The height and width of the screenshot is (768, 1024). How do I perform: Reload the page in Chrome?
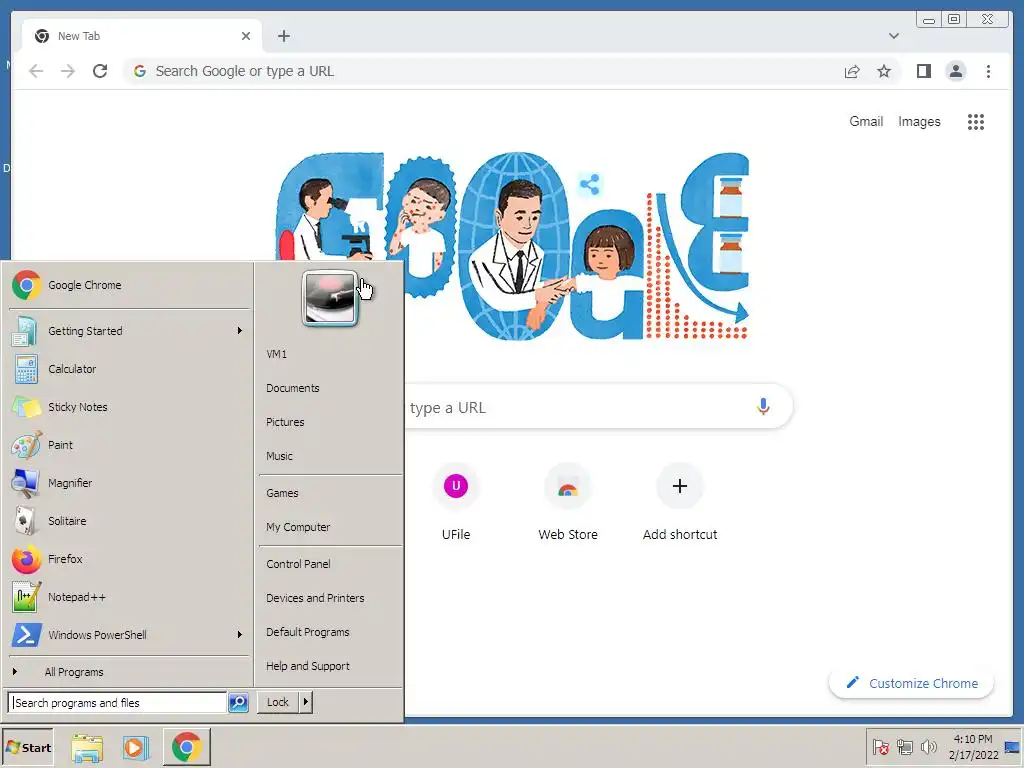pos(100,71)
